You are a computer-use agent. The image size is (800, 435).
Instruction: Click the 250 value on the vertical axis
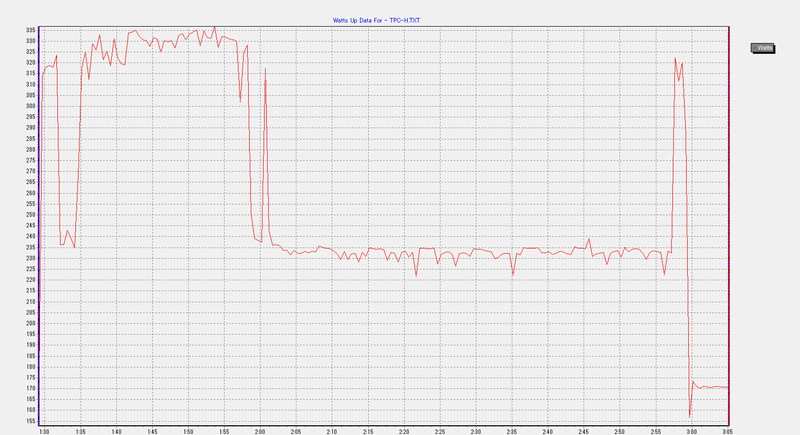[31, 215]
